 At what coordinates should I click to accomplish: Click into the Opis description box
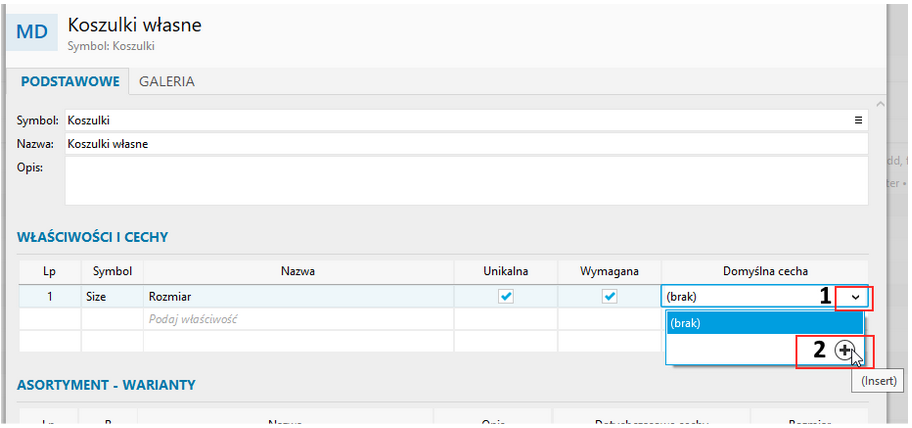click(x=466, y=181)
